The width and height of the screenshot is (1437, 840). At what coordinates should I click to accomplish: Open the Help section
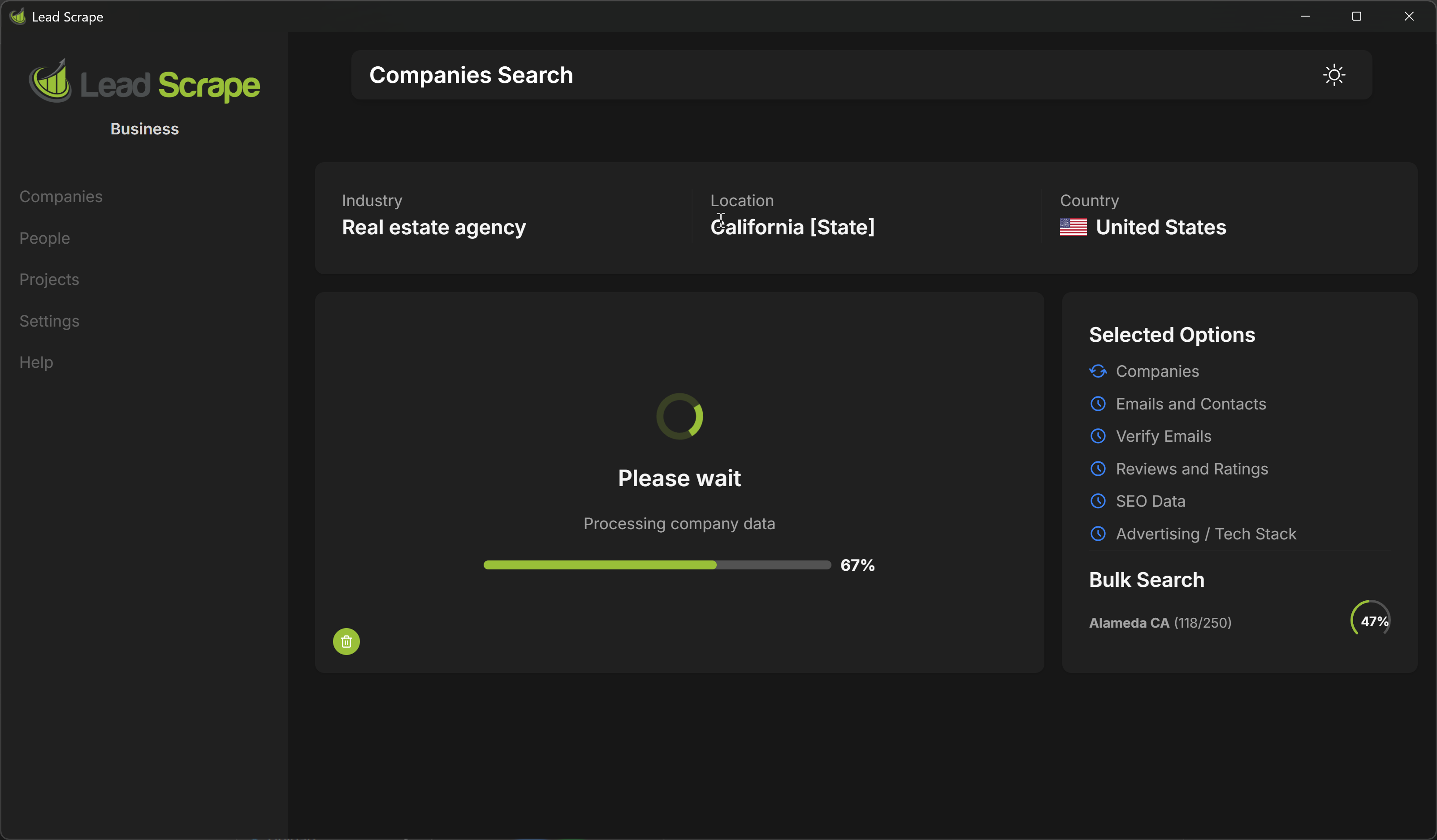pos(36,362)
